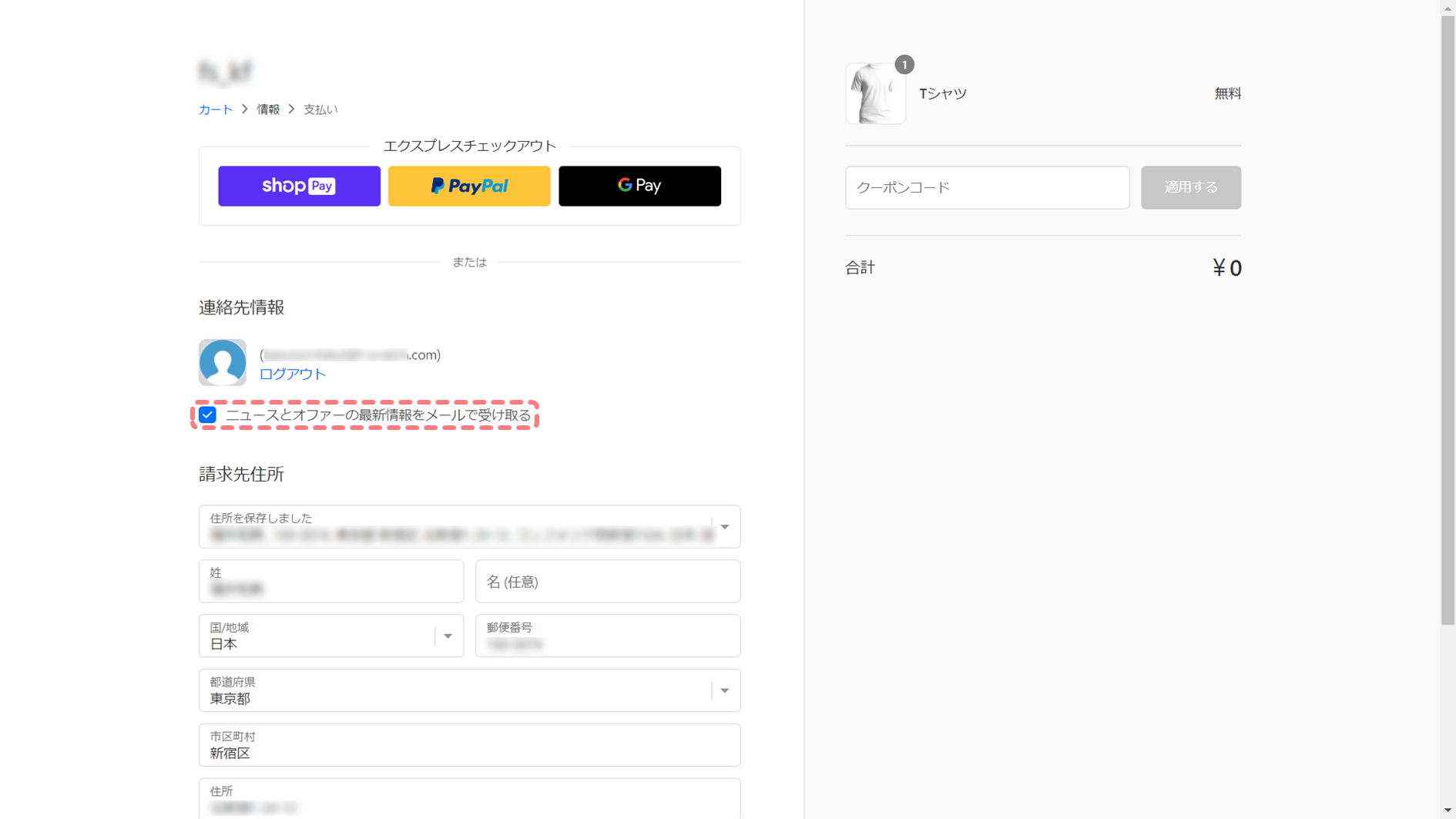
Task: Click the 住所 address field
Action: 469,799
